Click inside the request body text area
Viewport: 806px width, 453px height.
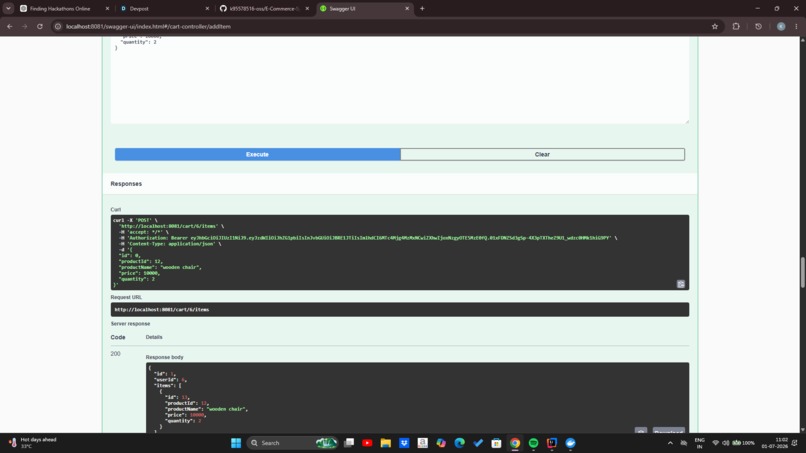(x=400, y=80)
